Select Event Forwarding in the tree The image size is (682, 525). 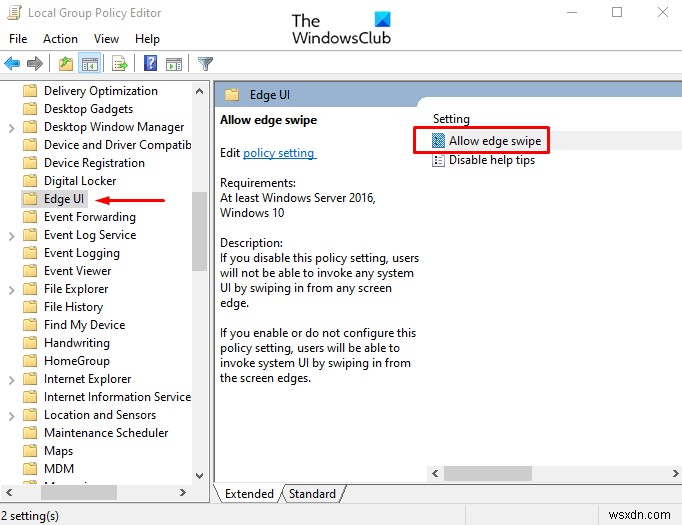pos(90,217)
